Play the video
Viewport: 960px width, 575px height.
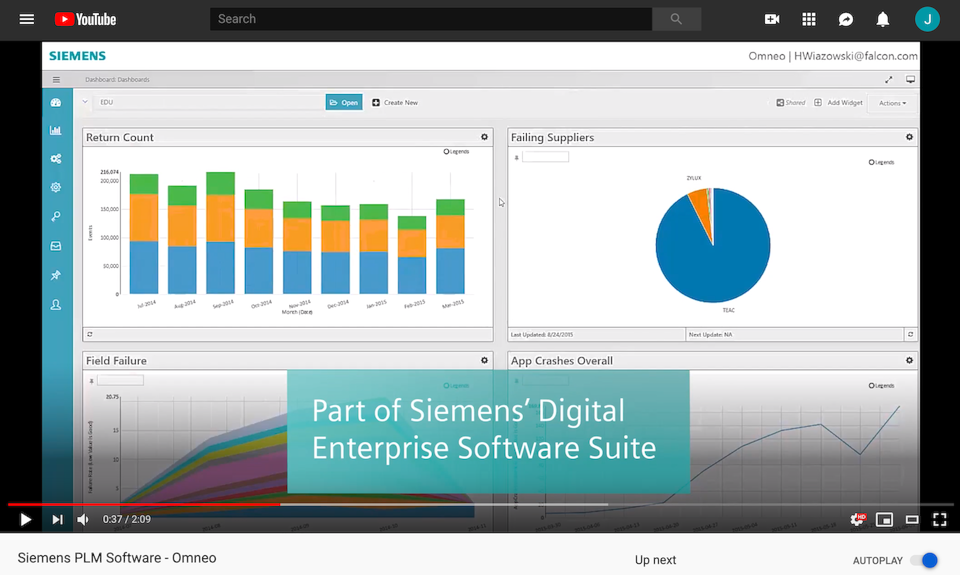point(25,519)
